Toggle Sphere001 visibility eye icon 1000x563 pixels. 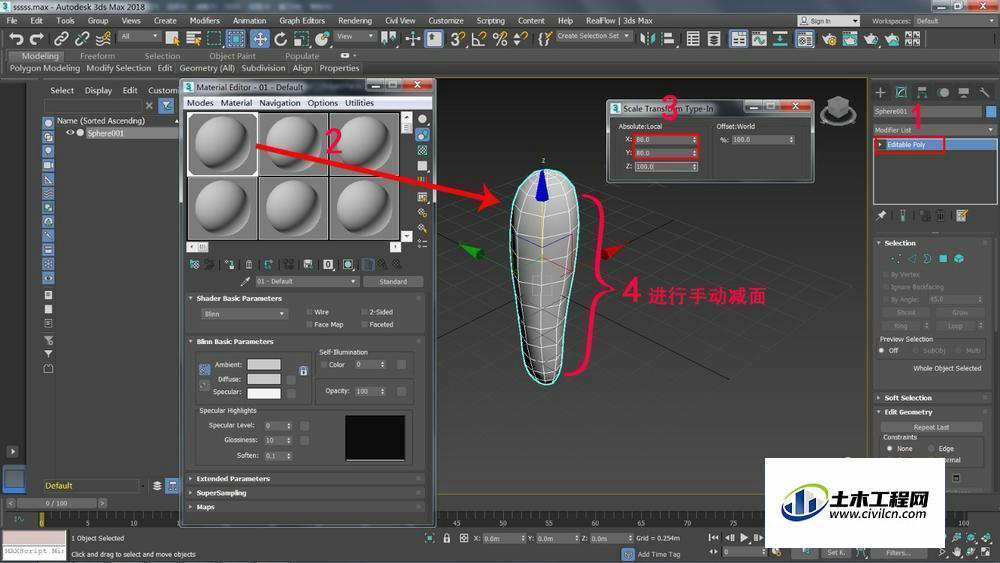[70, 133]
